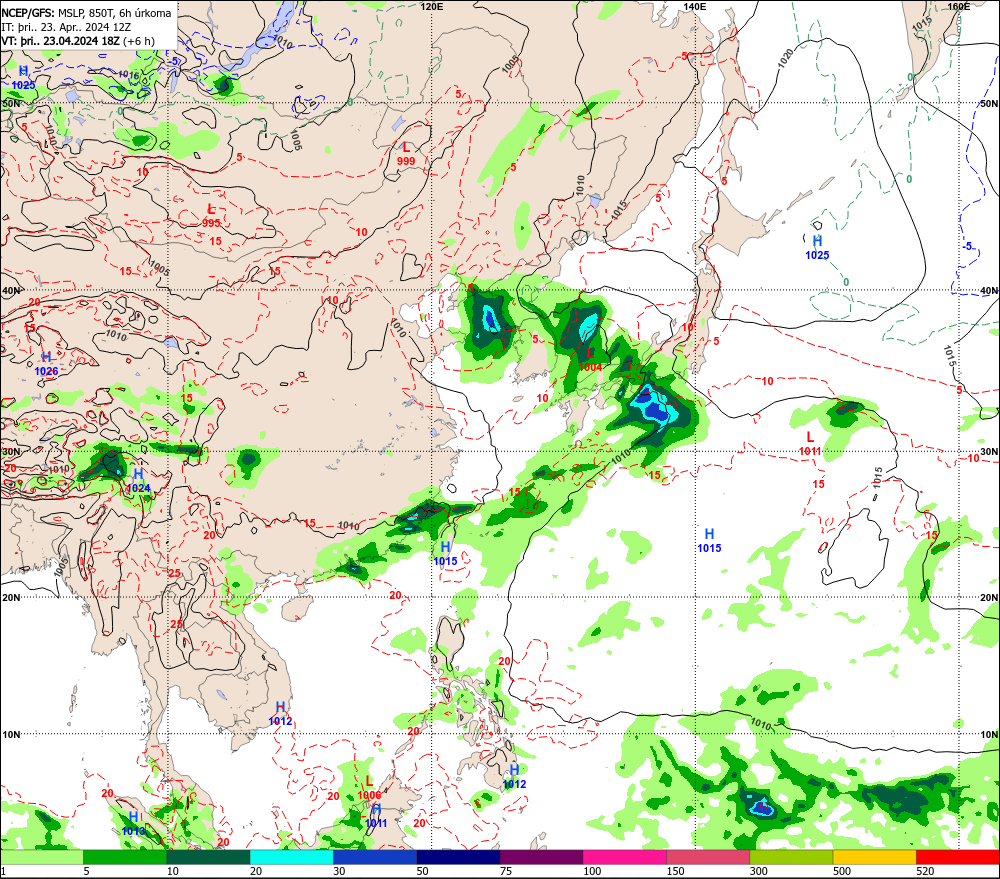Viewport: 1000px width, 879px height.
Task: Select the red 520+ legend swatch
Action: pyautogui.click(x=957, y=857)
